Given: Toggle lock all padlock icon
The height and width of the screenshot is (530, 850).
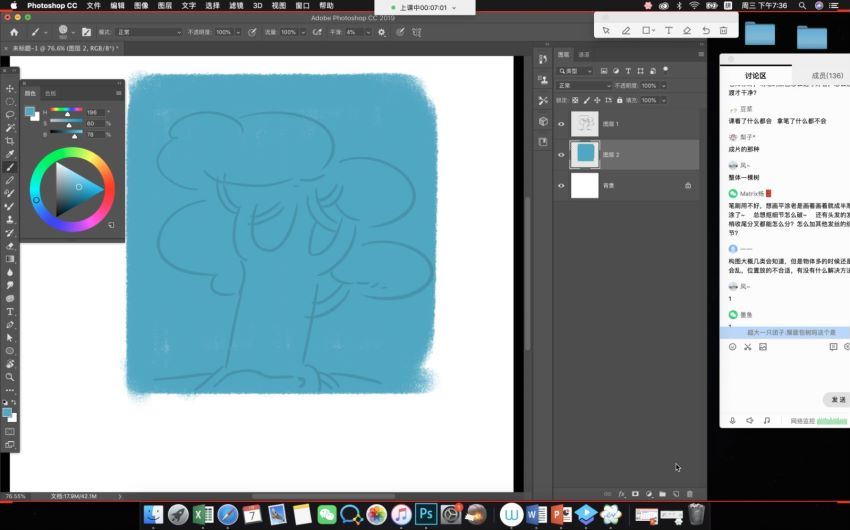Looking at the screenshot, I should click(620, 100).
